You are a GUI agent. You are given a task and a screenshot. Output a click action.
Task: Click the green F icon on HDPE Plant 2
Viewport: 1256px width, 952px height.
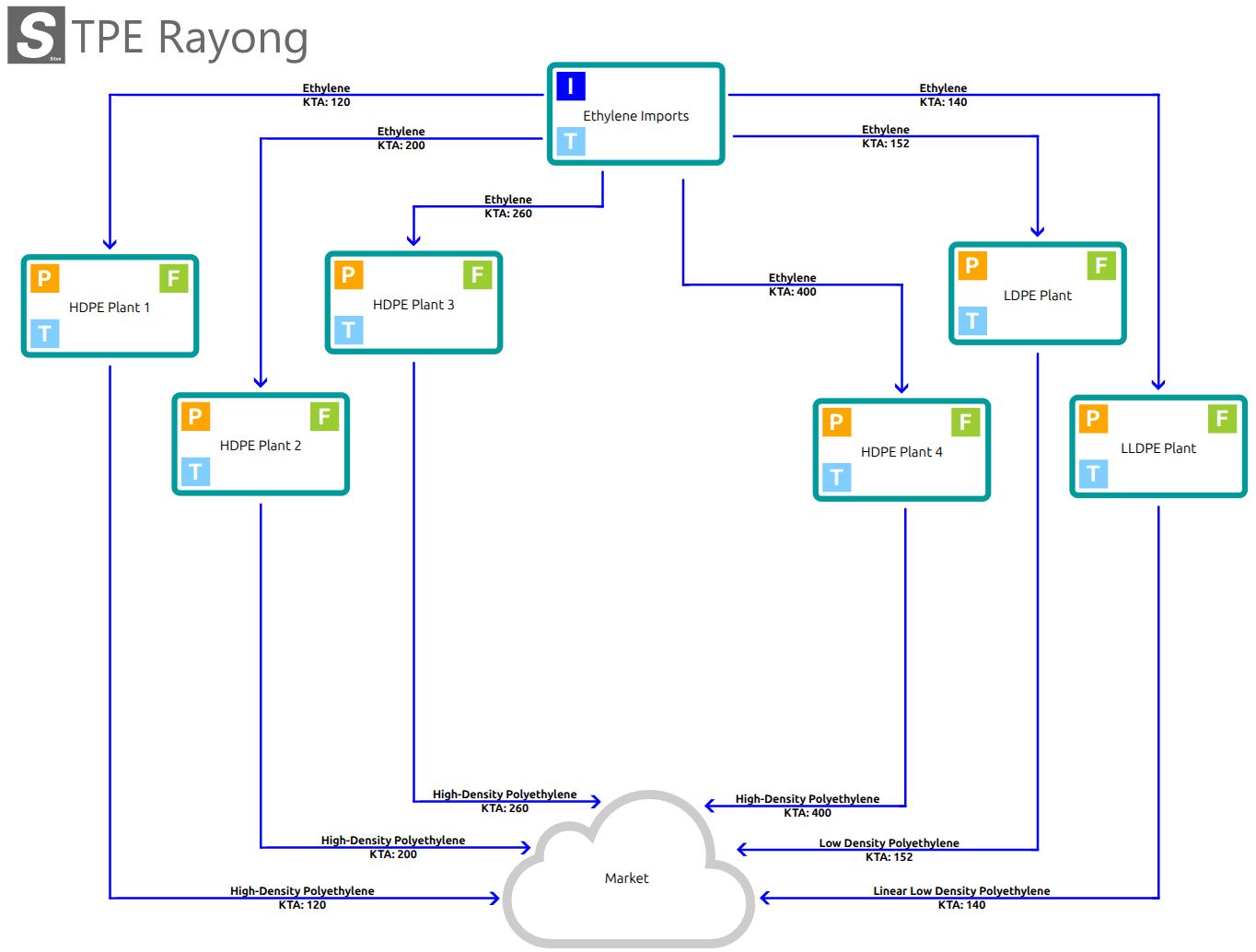324,416
